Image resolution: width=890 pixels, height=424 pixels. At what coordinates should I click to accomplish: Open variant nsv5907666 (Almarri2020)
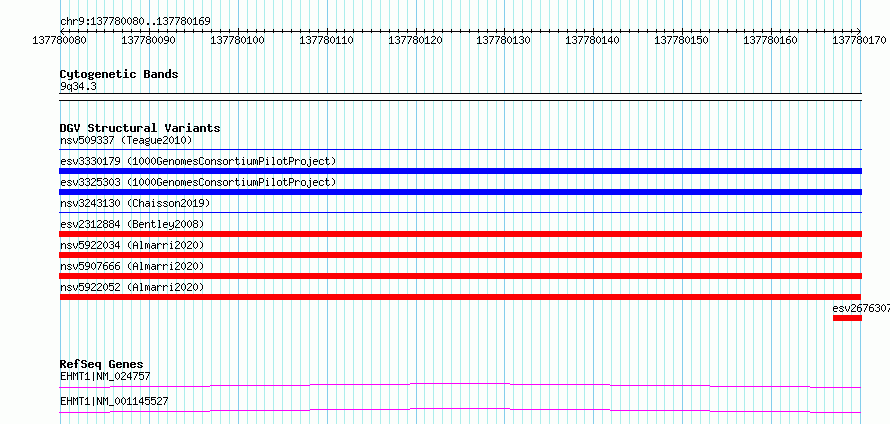(x=132, y=266)
